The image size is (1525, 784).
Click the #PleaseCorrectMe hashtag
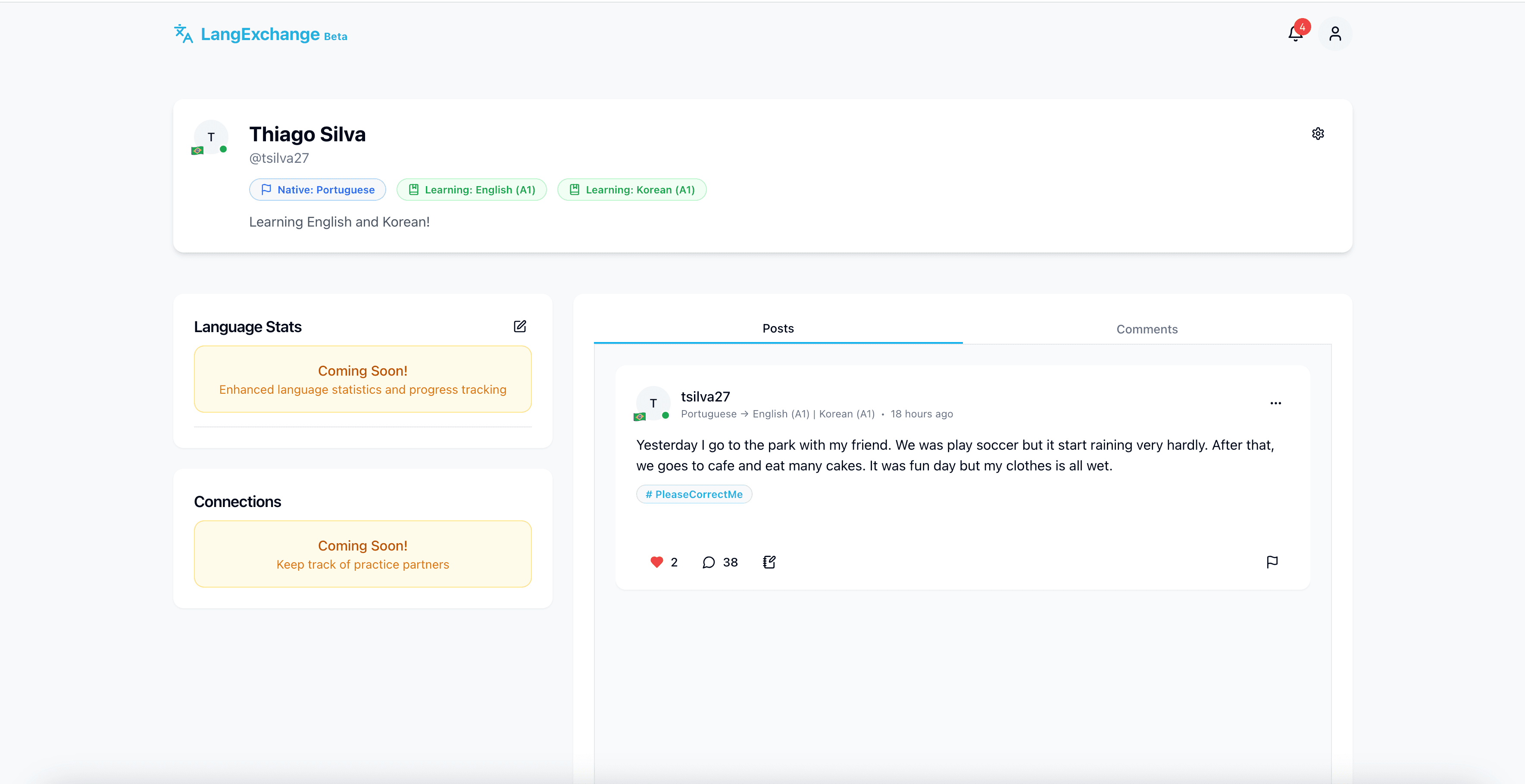tap(694, 494)
